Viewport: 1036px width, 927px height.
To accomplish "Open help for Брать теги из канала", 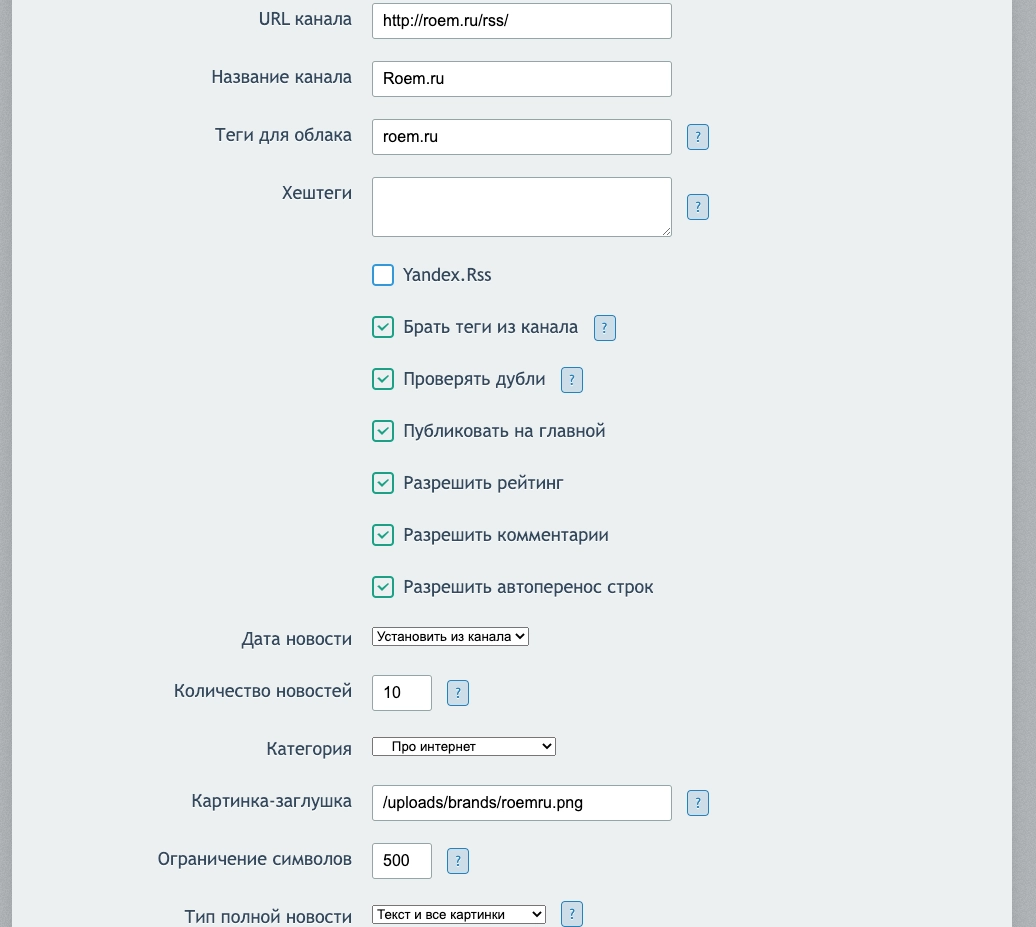I will coord(605,328).
